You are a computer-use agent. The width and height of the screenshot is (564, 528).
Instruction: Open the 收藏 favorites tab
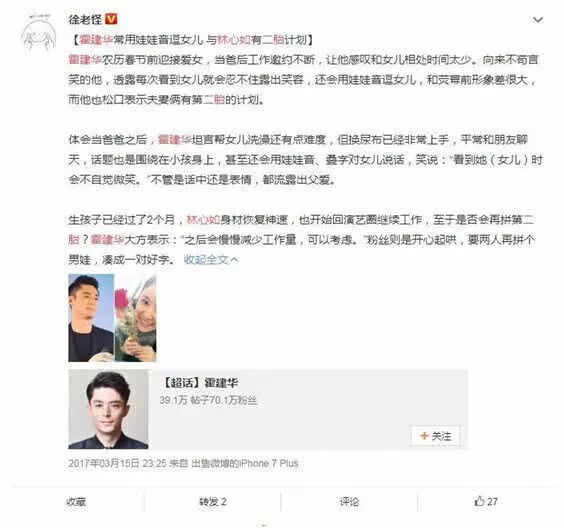tap(76, 501)
